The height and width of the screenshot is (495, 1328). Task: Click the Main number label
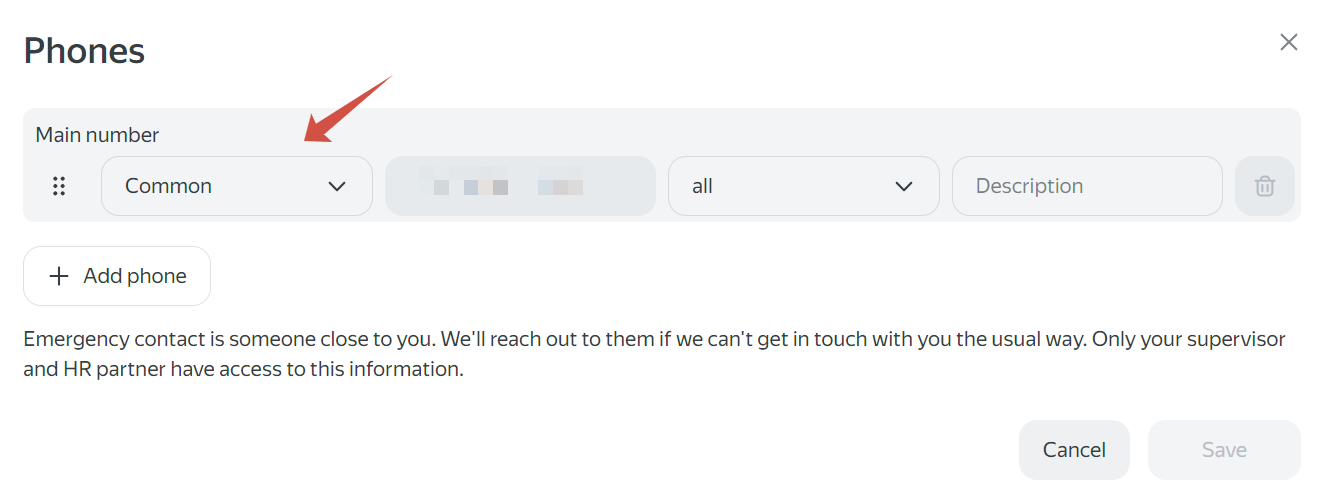coord(97,134)
